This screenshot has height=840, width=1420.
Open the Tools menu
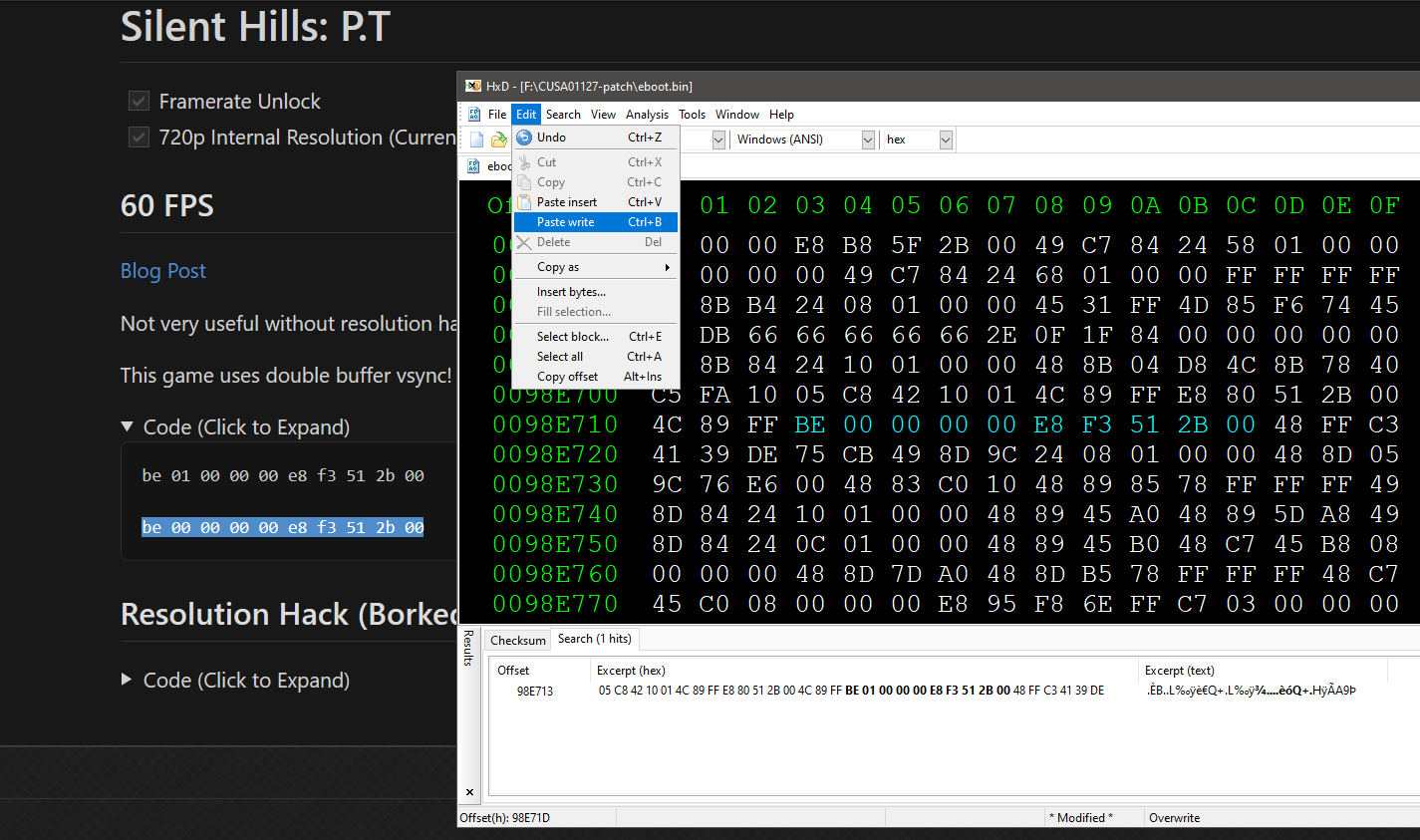click(692, 115)
